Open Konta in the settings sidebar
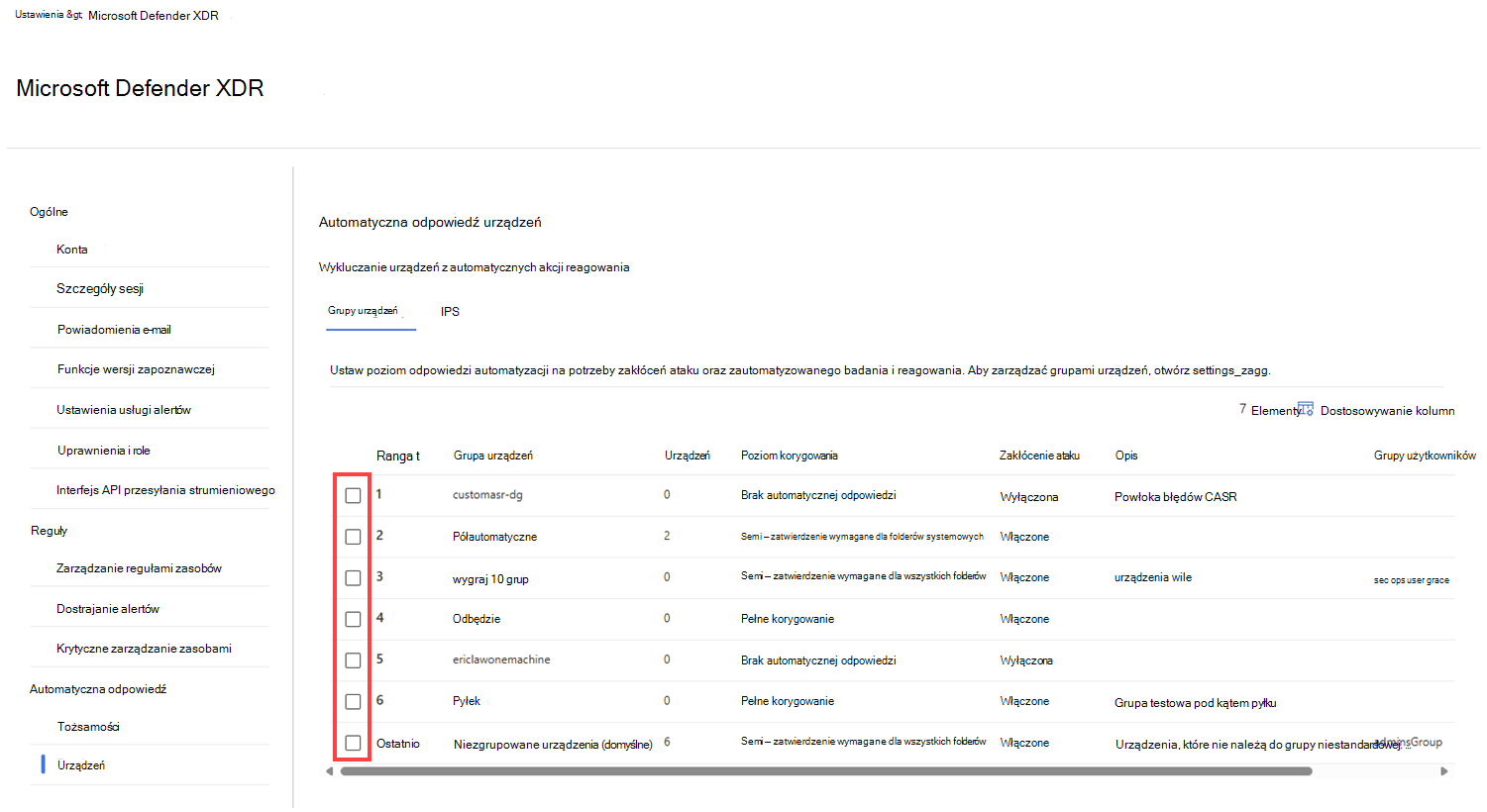 click(72, 250)
